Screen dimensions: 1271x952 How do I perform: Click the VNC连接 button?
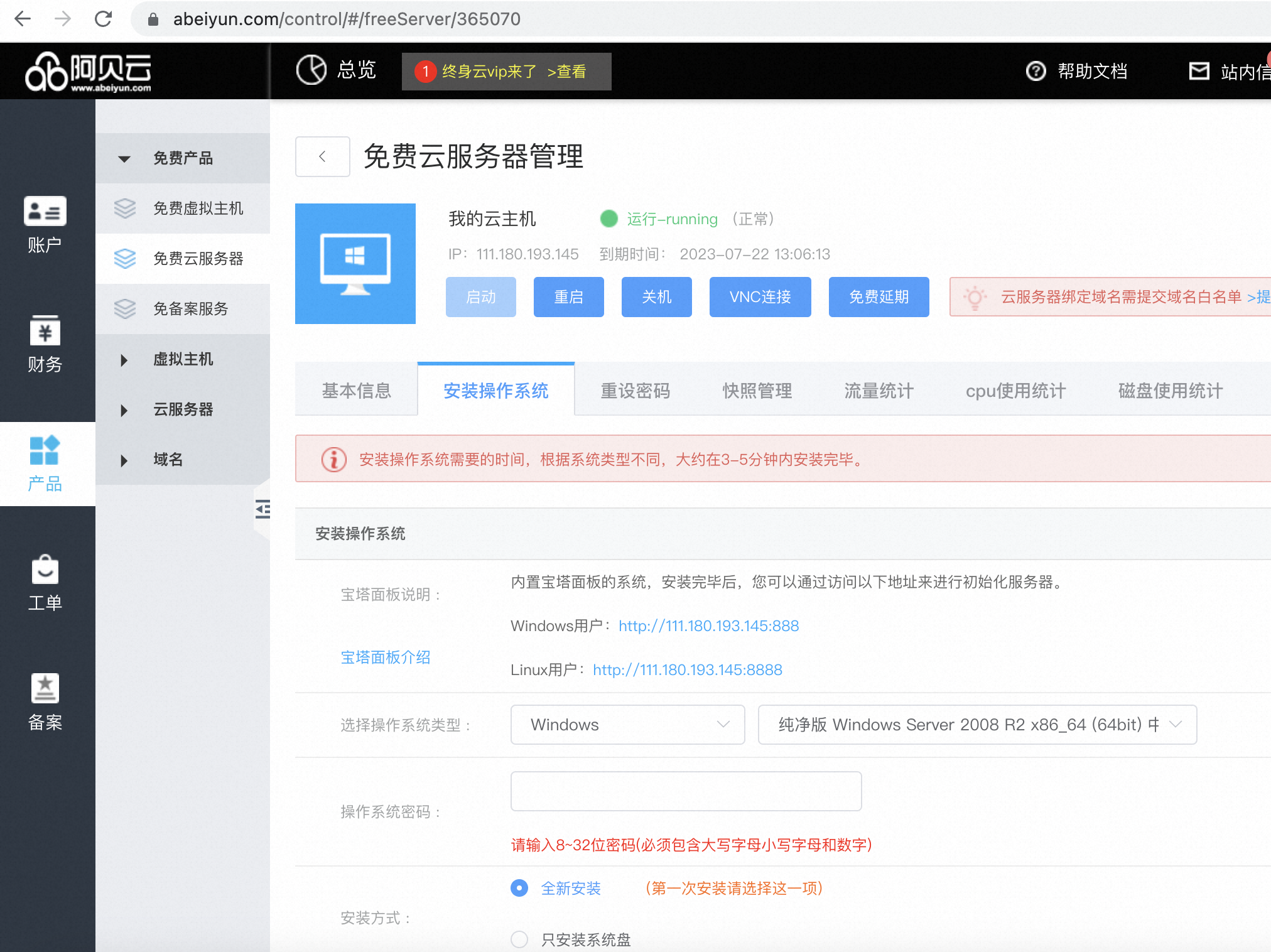tap(760, 297)
